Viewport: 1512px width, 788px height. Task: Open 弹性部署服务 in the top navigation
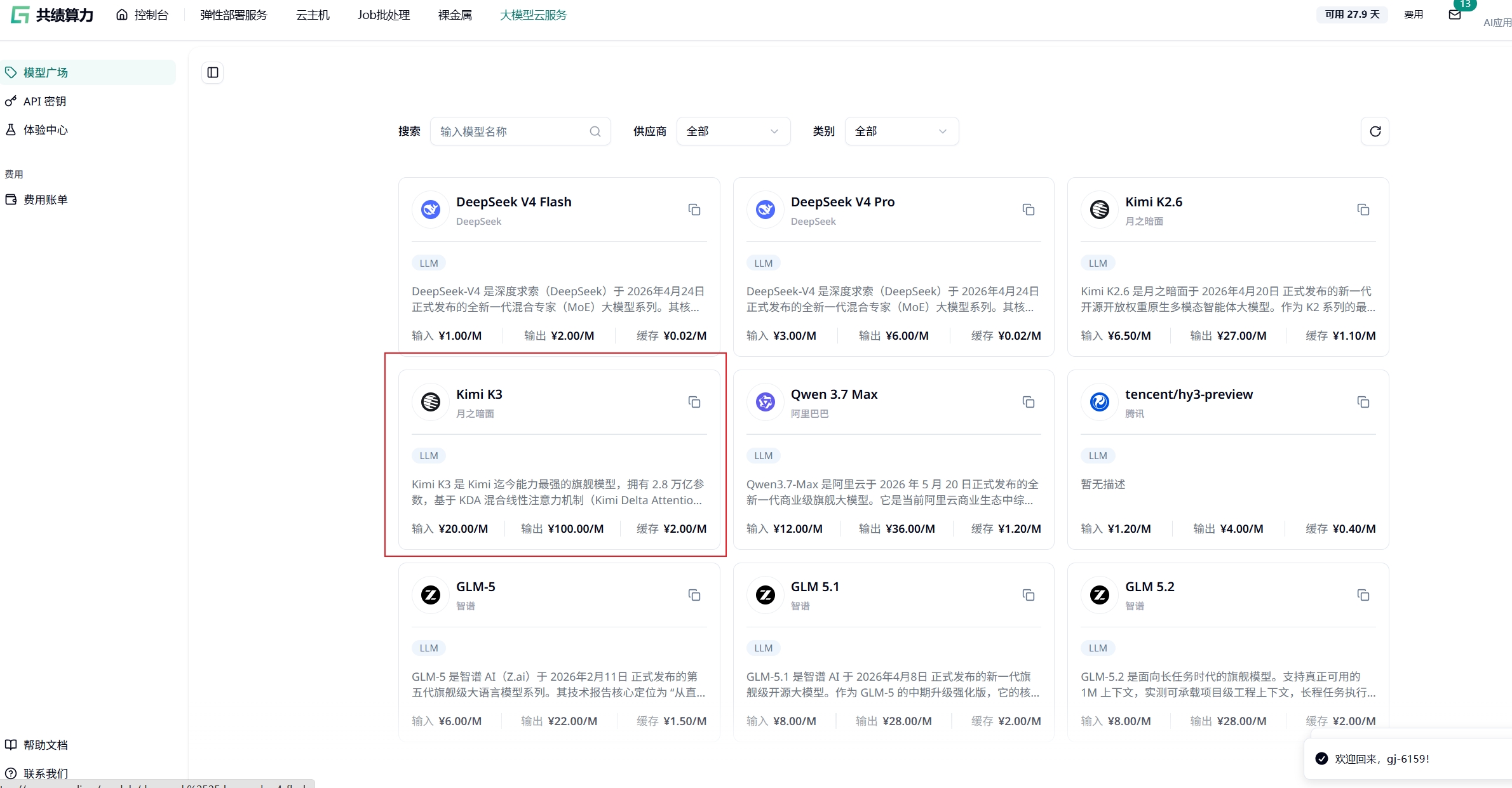click(234, 15)
